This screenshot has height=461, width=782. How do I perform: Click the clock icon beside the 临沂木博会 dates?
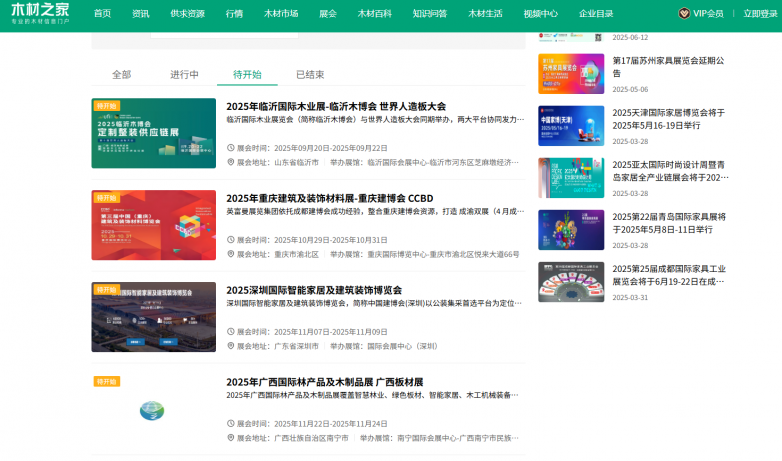231,148
